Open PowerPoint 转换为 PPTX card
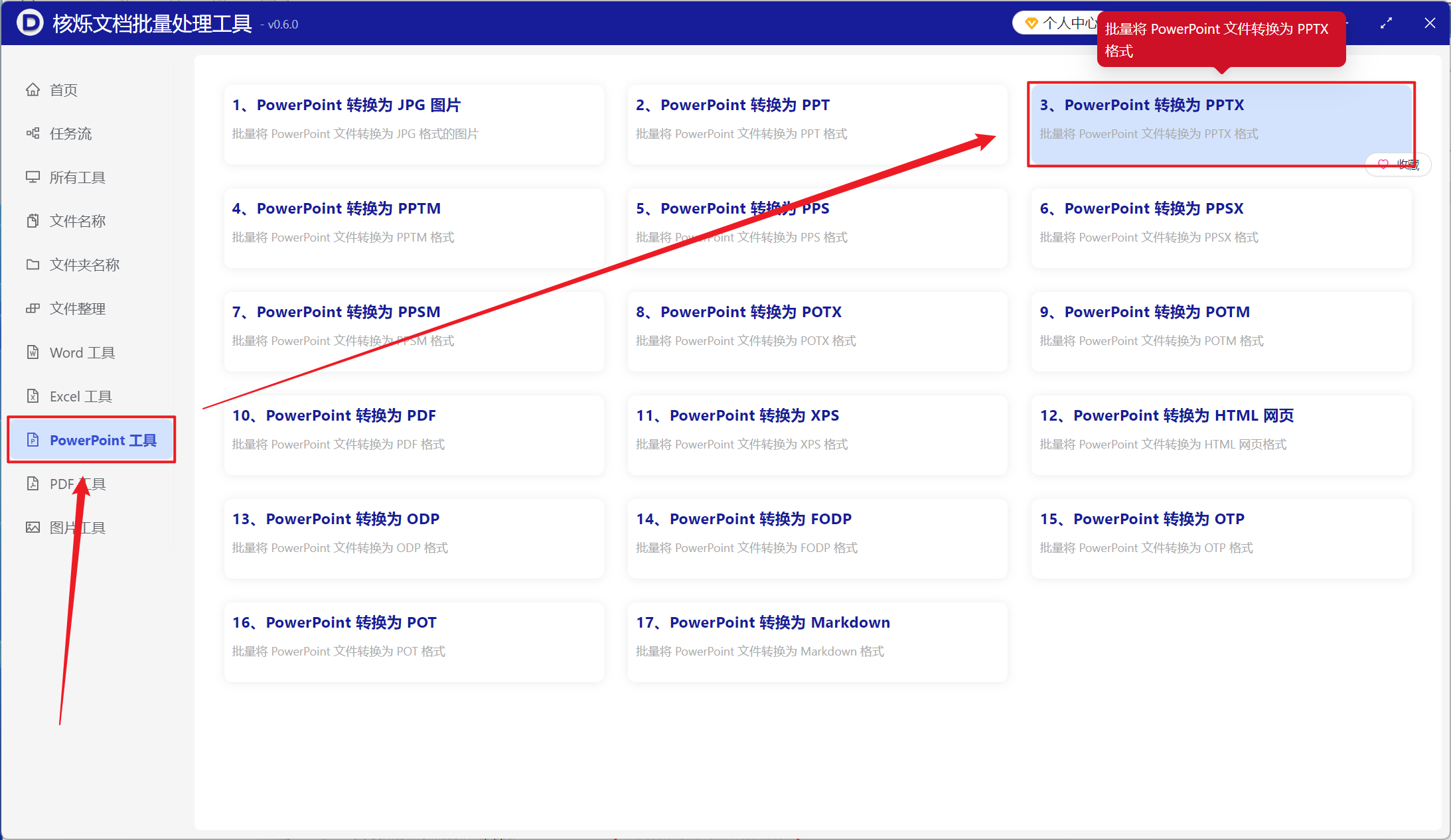1451x840 pixels. (1221, 125)
